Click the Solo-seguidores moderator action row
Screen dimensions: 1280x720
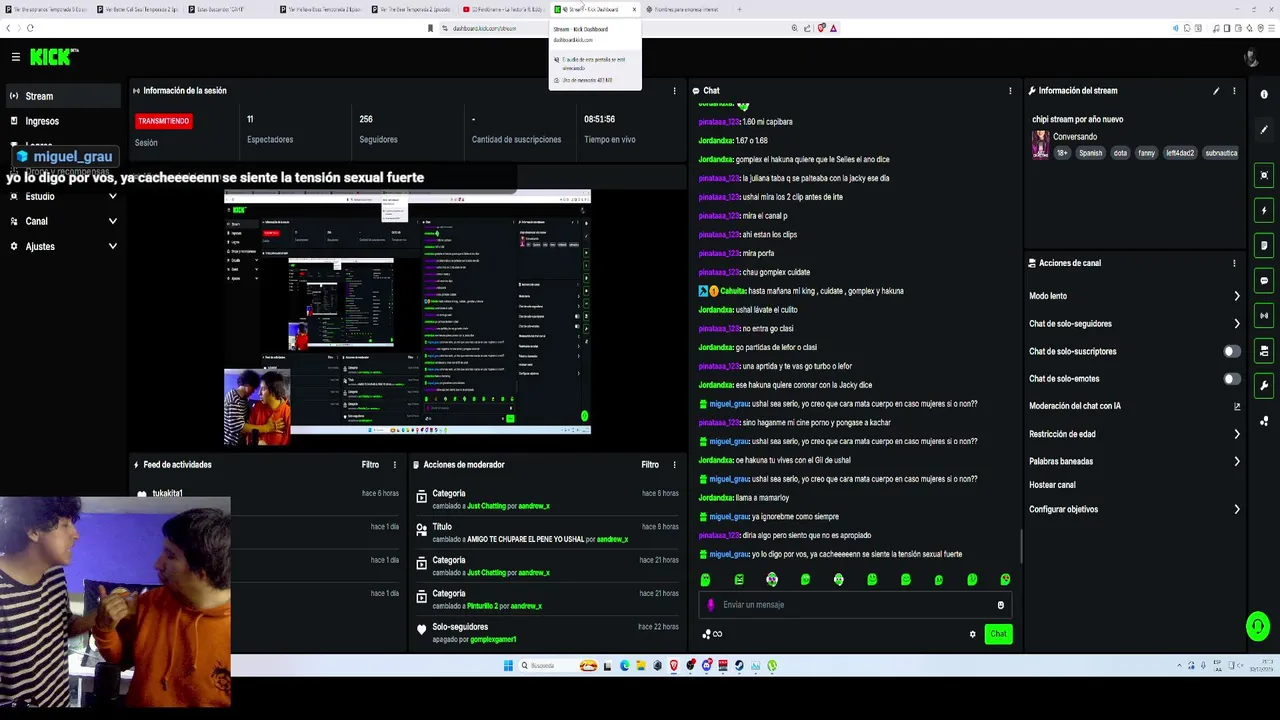point(548,633)
